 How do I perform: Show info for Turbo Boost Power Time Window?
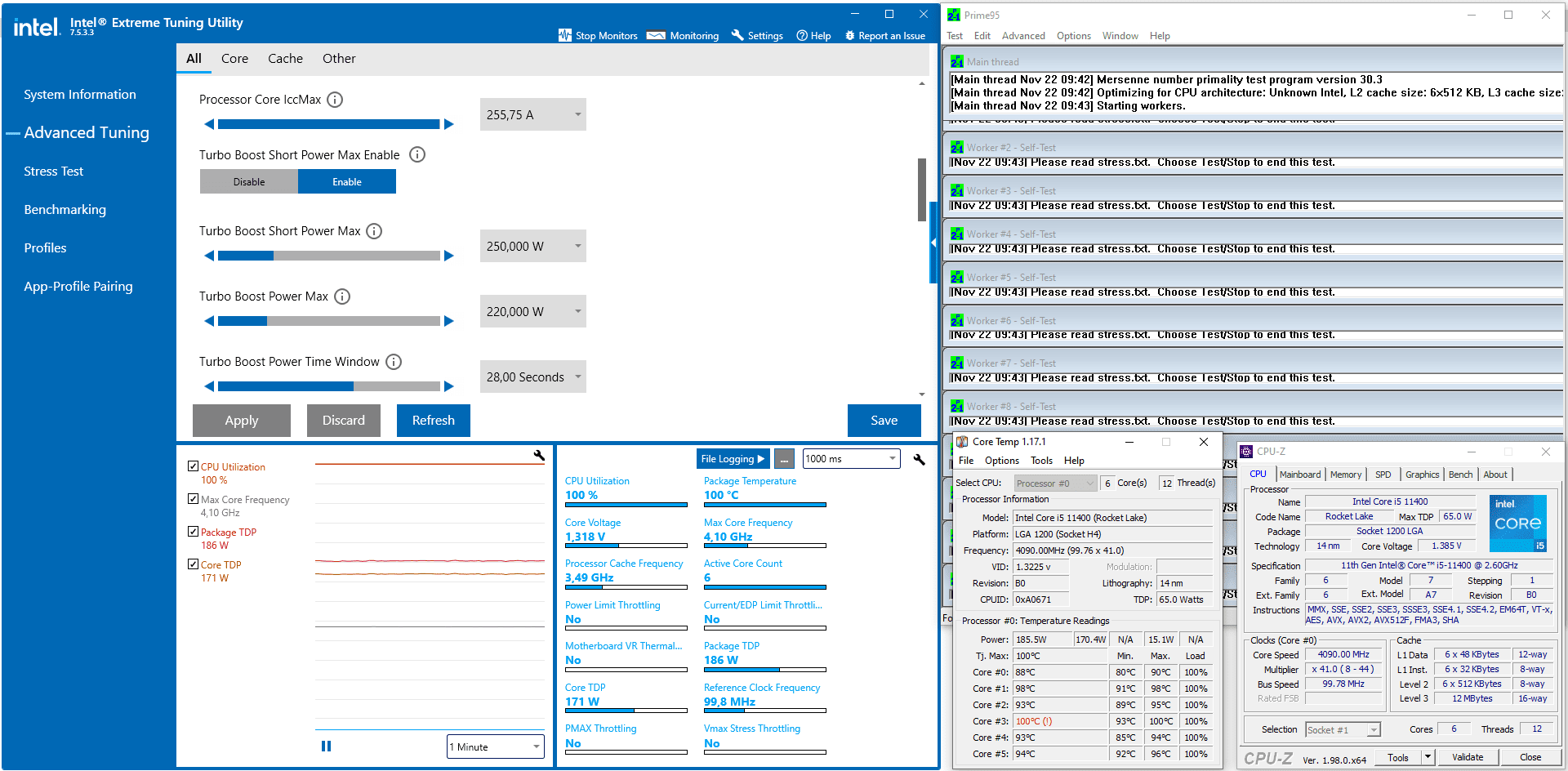pyautogui.click(x=394, y=362)
